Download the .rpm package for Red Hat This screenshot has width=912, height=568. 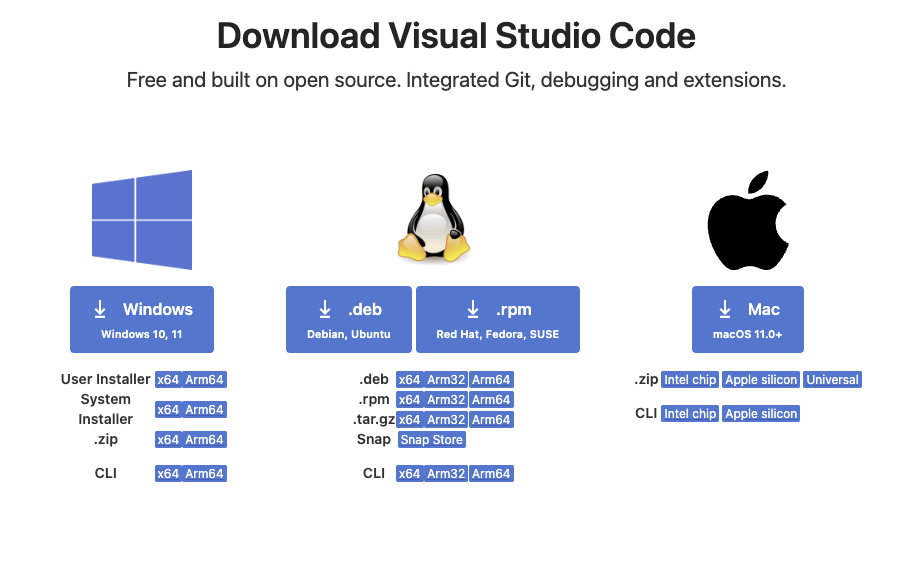pyautogui.click(x=498, y=319)
